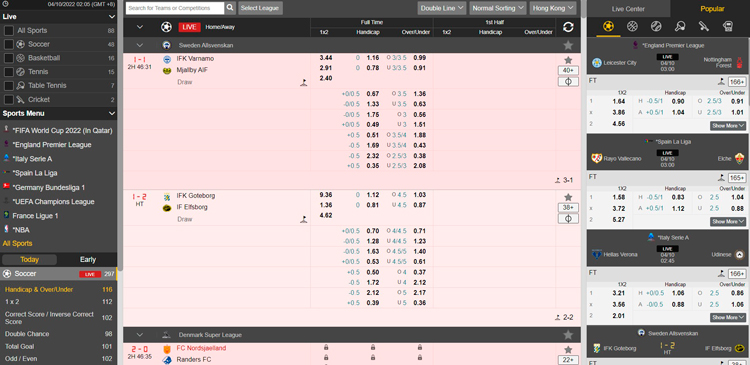Select the Early tab

point(88,259)
